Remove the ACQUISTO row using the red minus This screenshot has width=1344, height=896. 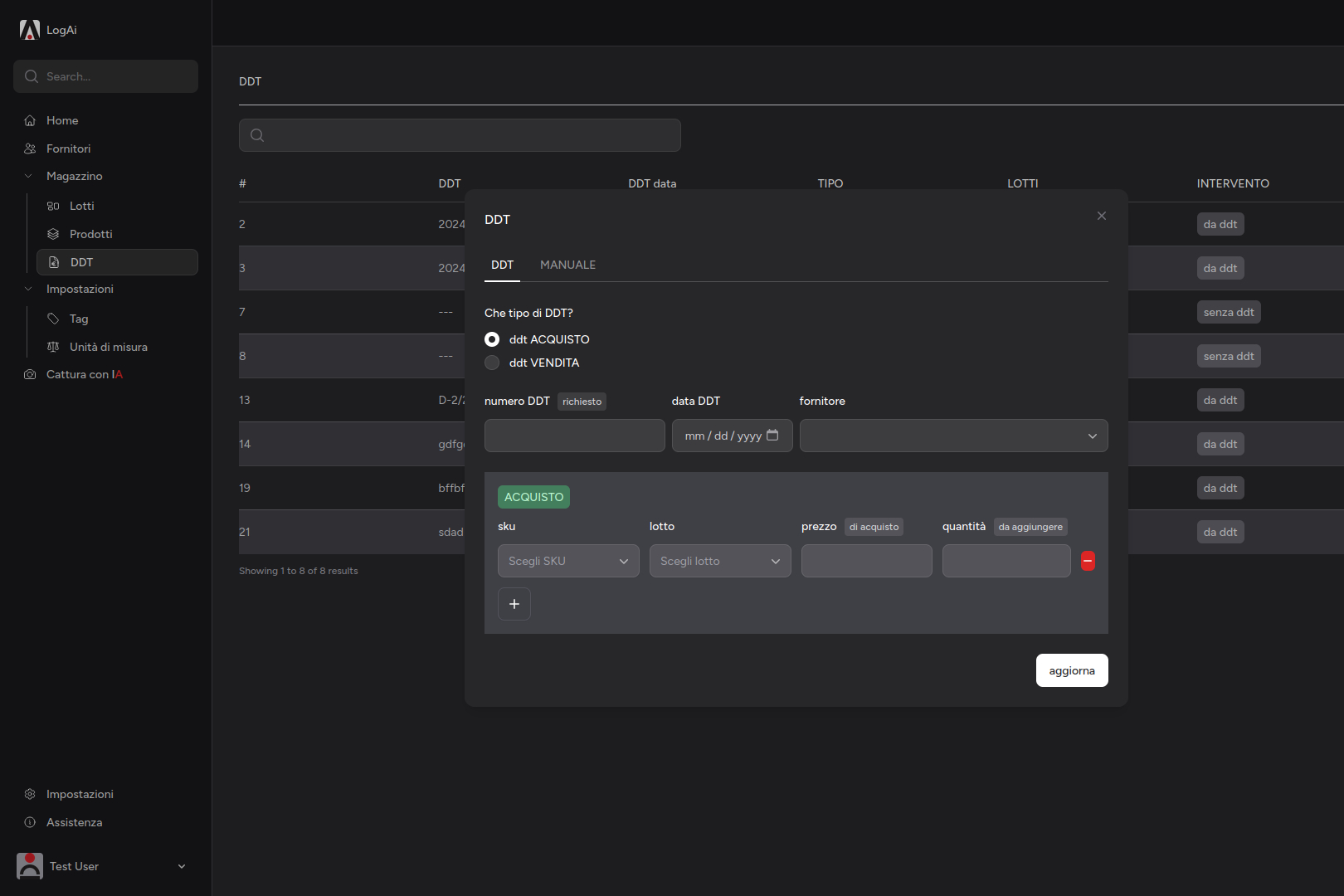point(1088,561)
